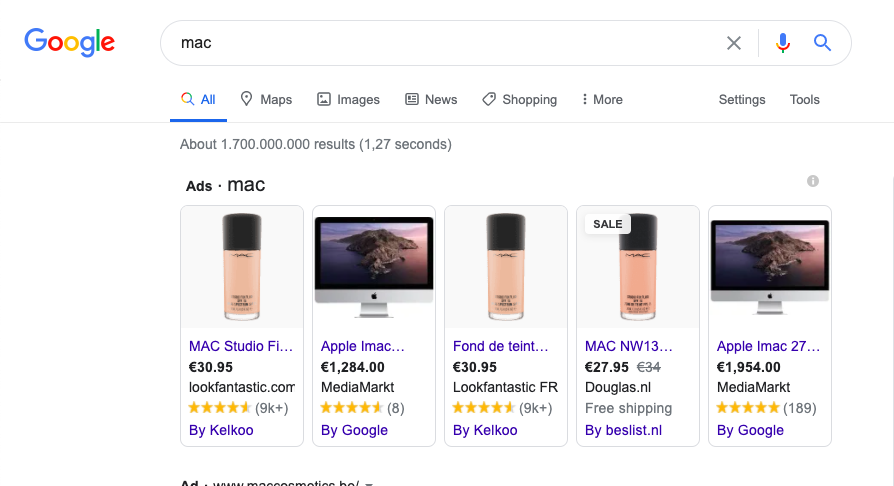This screenshot has height=486, width=894.
Task: Start voice search with the microphone icon
Action: point(783,43)
